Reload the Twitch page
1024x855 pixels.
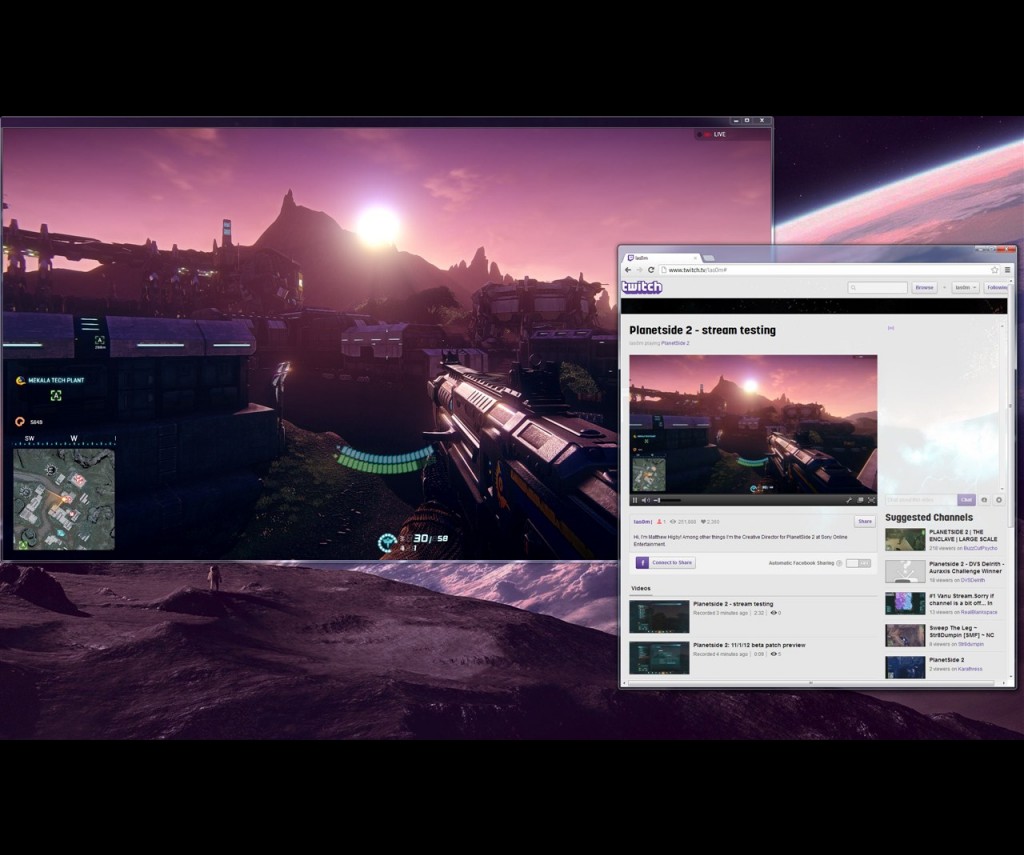coord(651,270)
